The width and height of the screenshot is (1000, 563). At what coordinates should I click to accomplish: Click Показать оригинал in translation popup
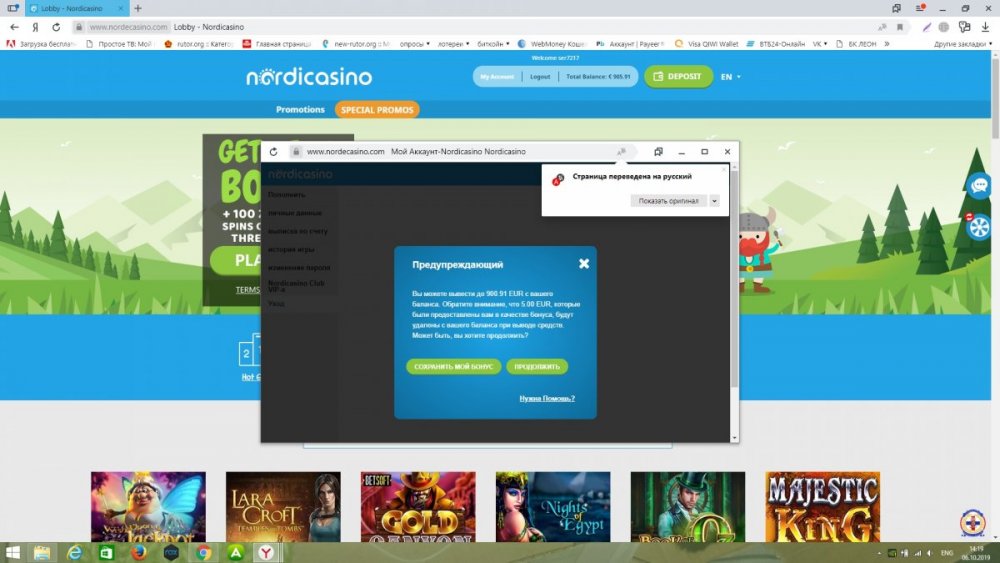(670, 201)
